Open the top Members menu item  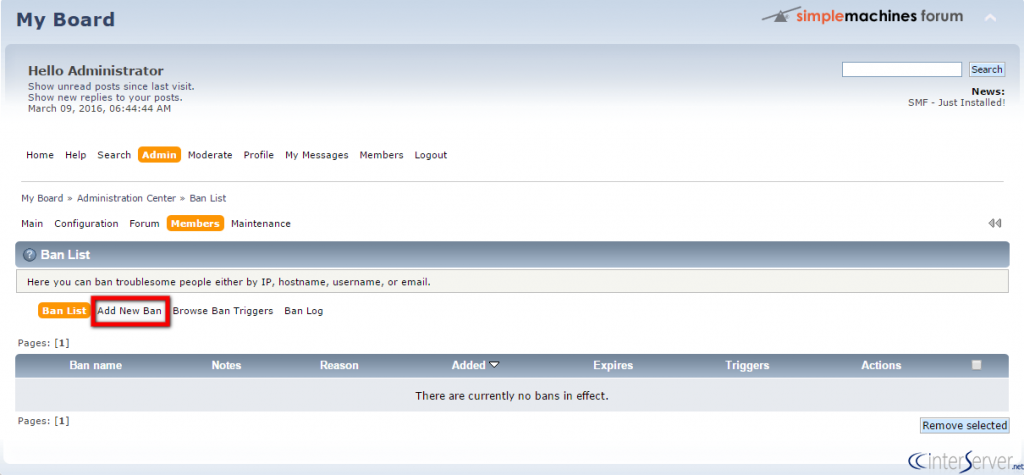[x=381, y=155]
